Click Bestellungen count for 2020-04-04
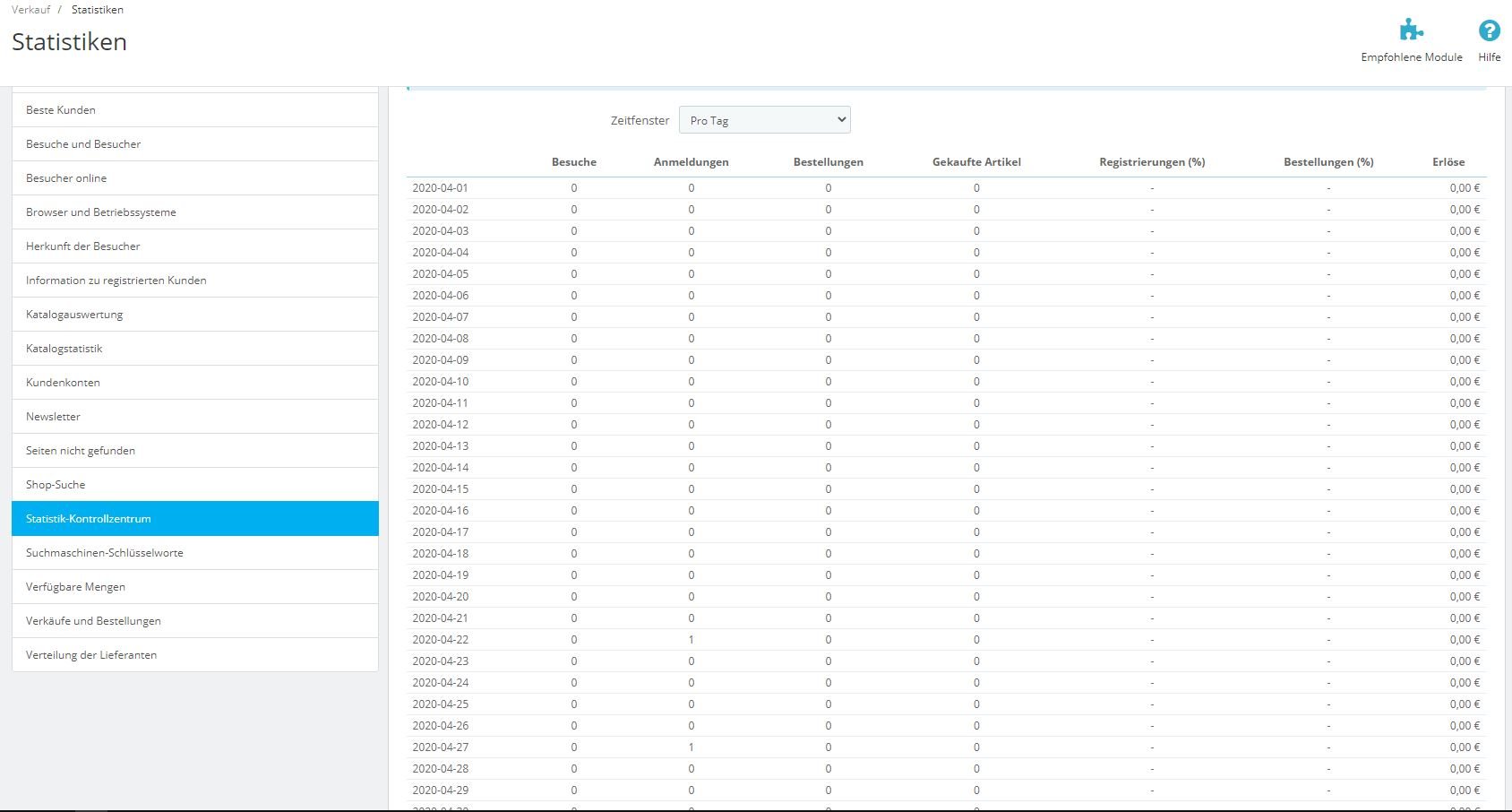This screenshot has height=812, width=1512. [829, 253]
